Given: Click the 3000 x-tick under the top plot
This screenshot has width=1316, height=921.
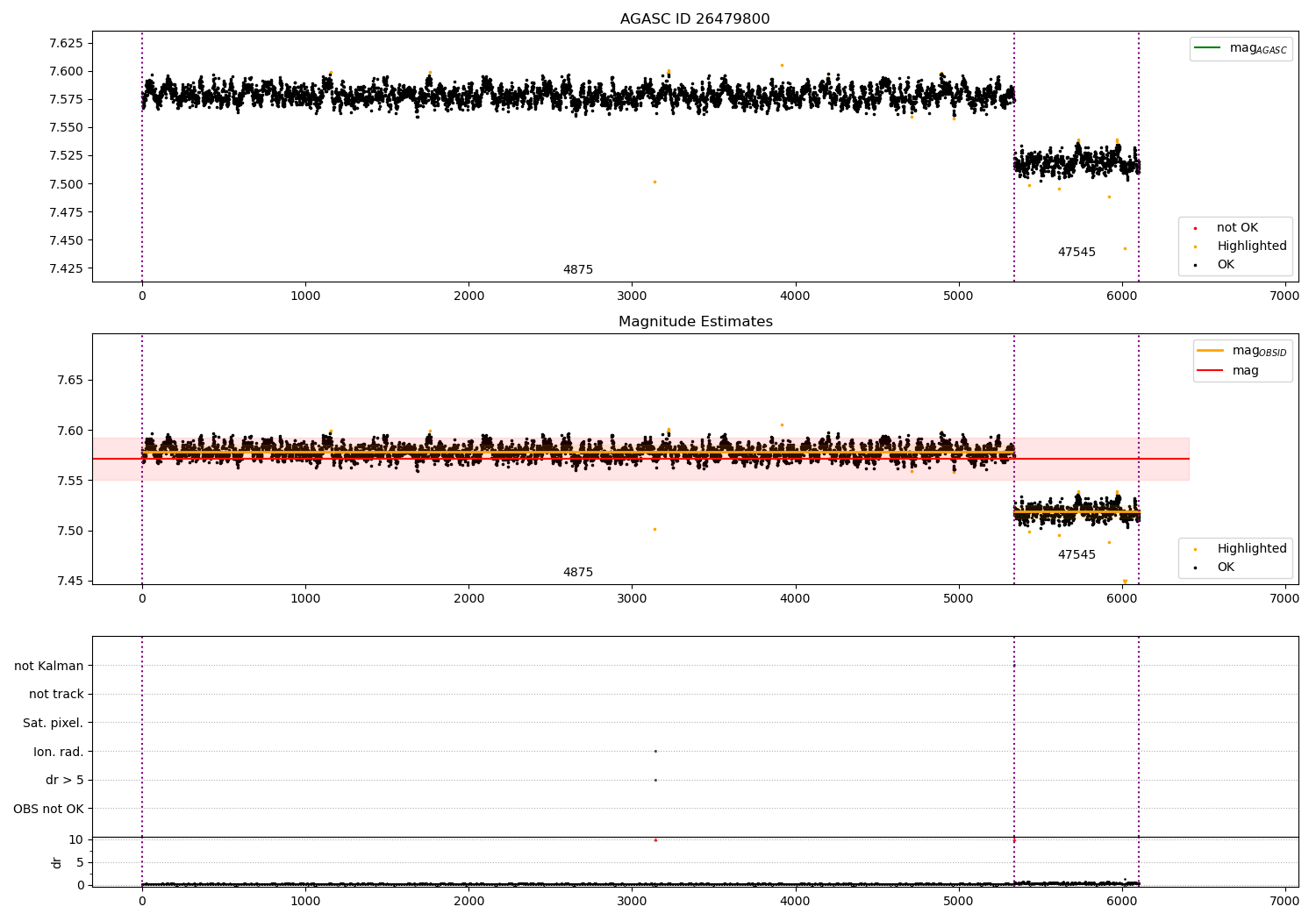Looking at the screenshot, I should 632,296.
